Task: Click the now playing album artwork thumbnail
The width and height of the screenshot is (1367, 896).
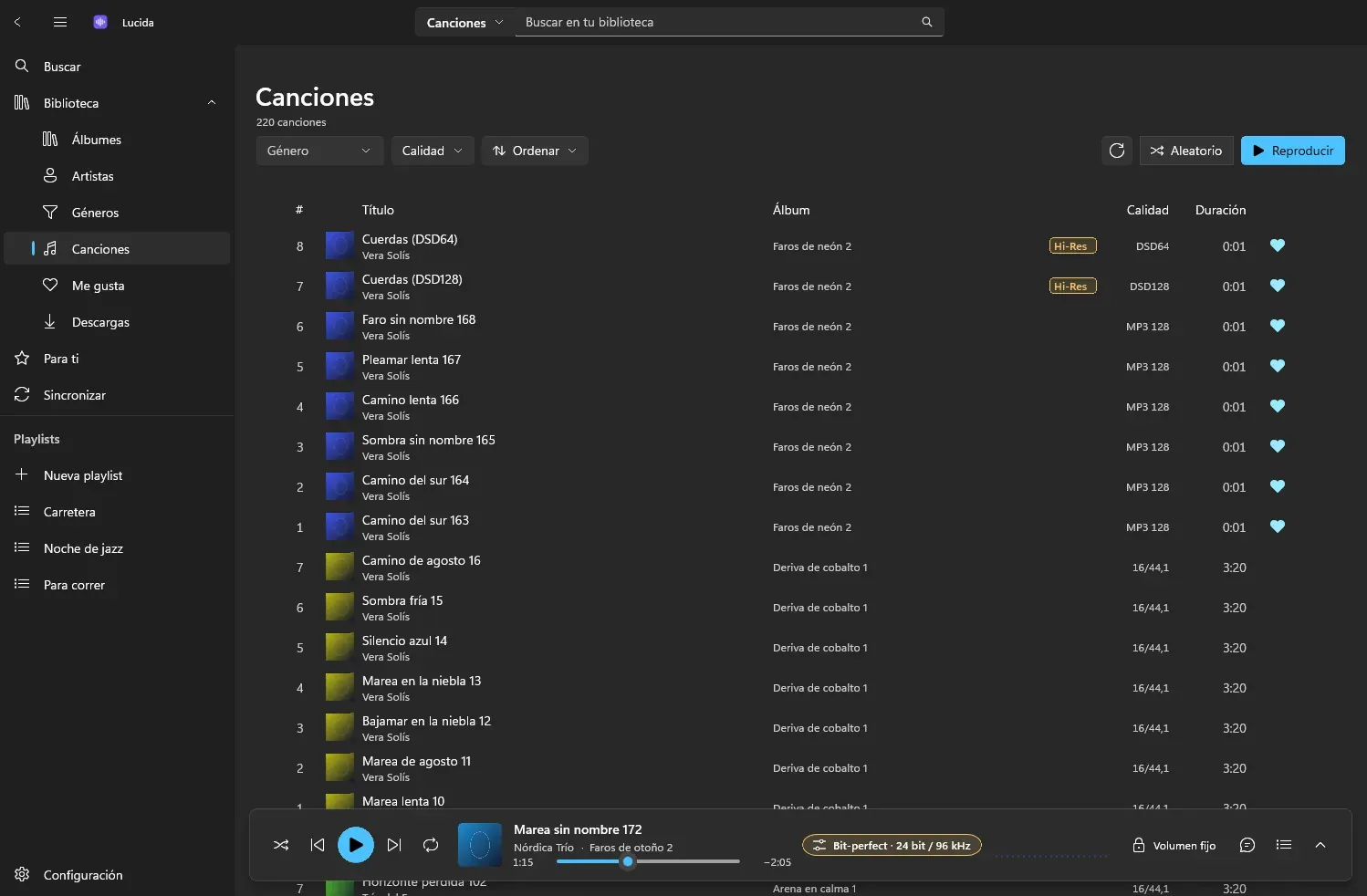Action: [x=480, y=845]
